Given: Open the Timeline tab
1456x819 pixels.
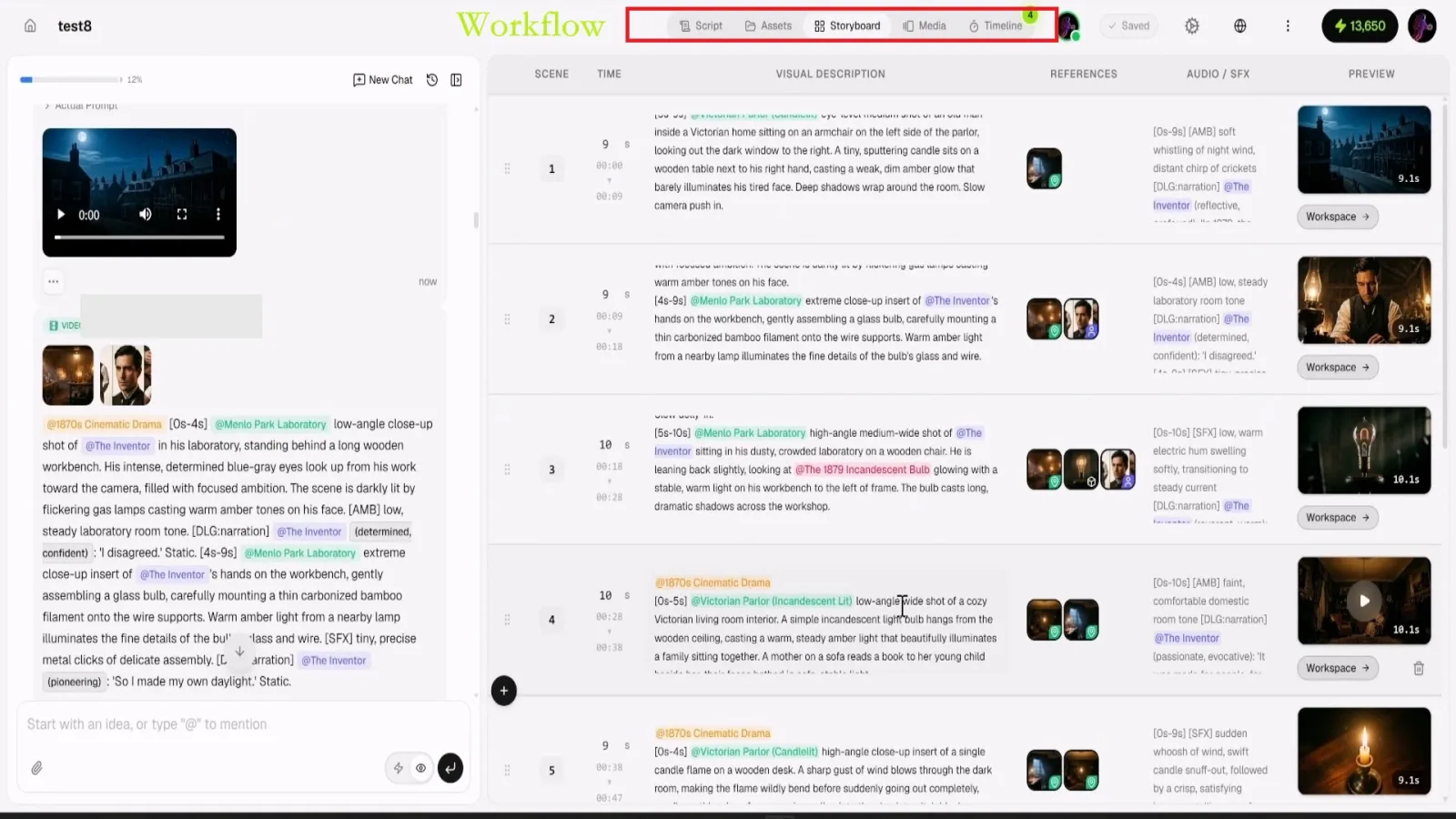Looking at the screenshot, I should point(996,25).
